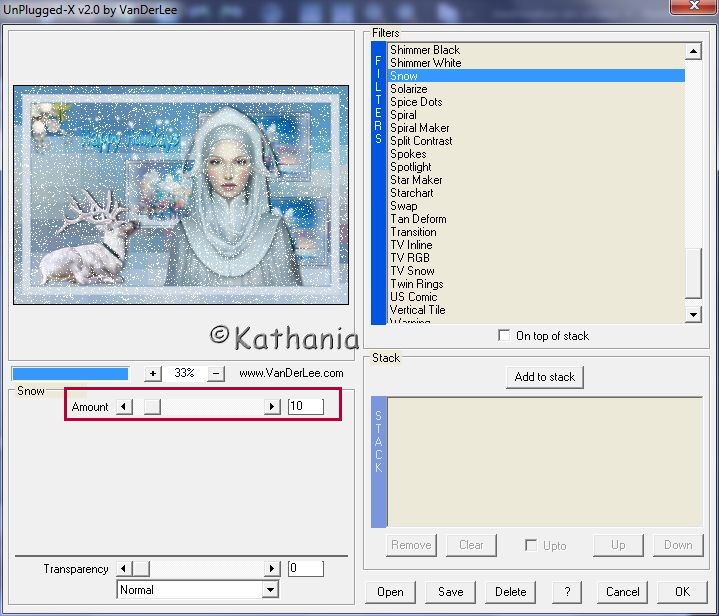Visit www.VanDerLee.com link
This screenshot has height=616, width=719.
click(x=291, y=373)
